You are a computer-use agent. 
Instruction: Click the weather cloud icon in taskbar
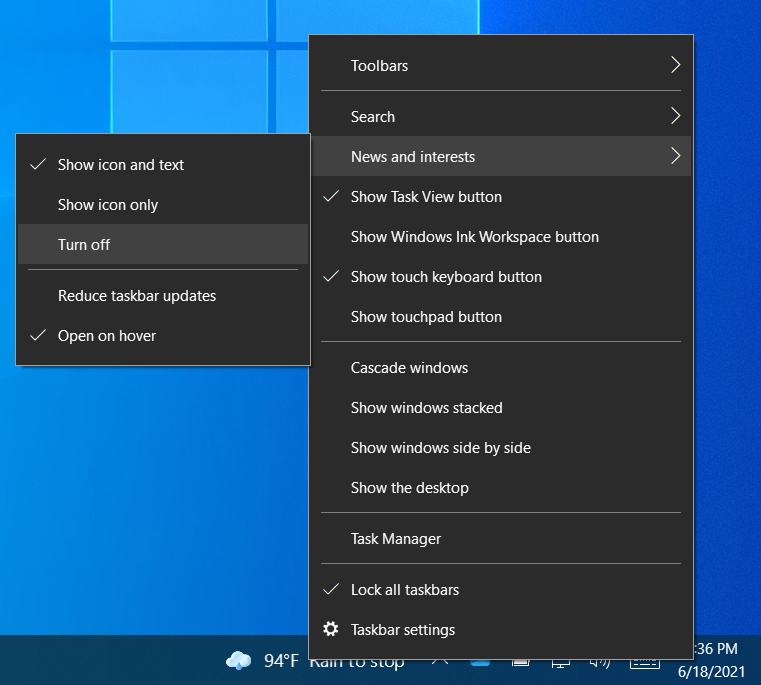pos(238,661)
